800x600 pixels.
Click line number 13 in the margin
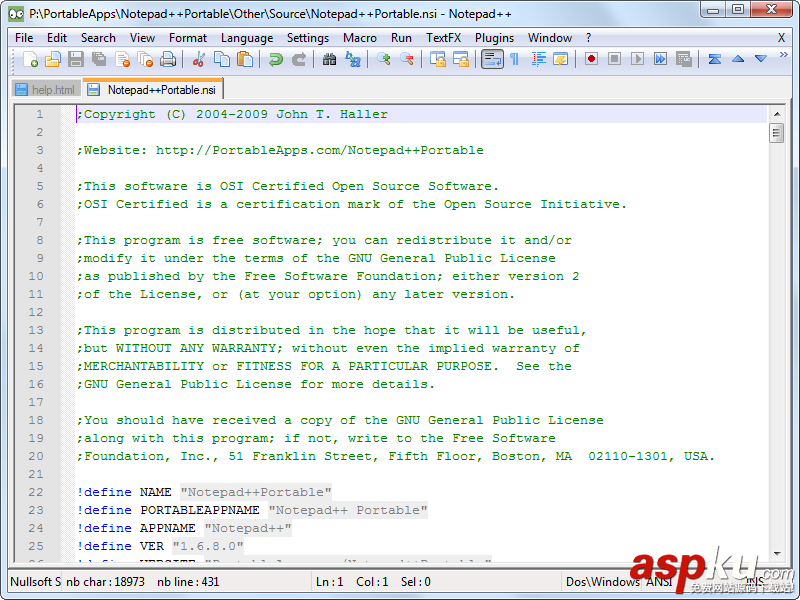(x=36, y=330)
